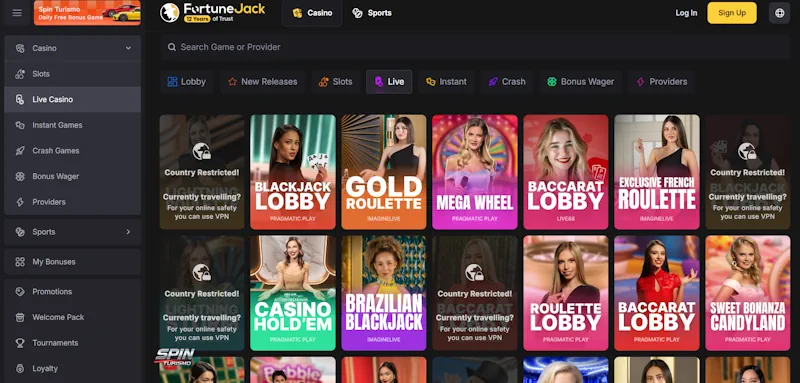Go to Live Casino in sidebar
The width and height of the screenshot is (800, 383).
72,99
